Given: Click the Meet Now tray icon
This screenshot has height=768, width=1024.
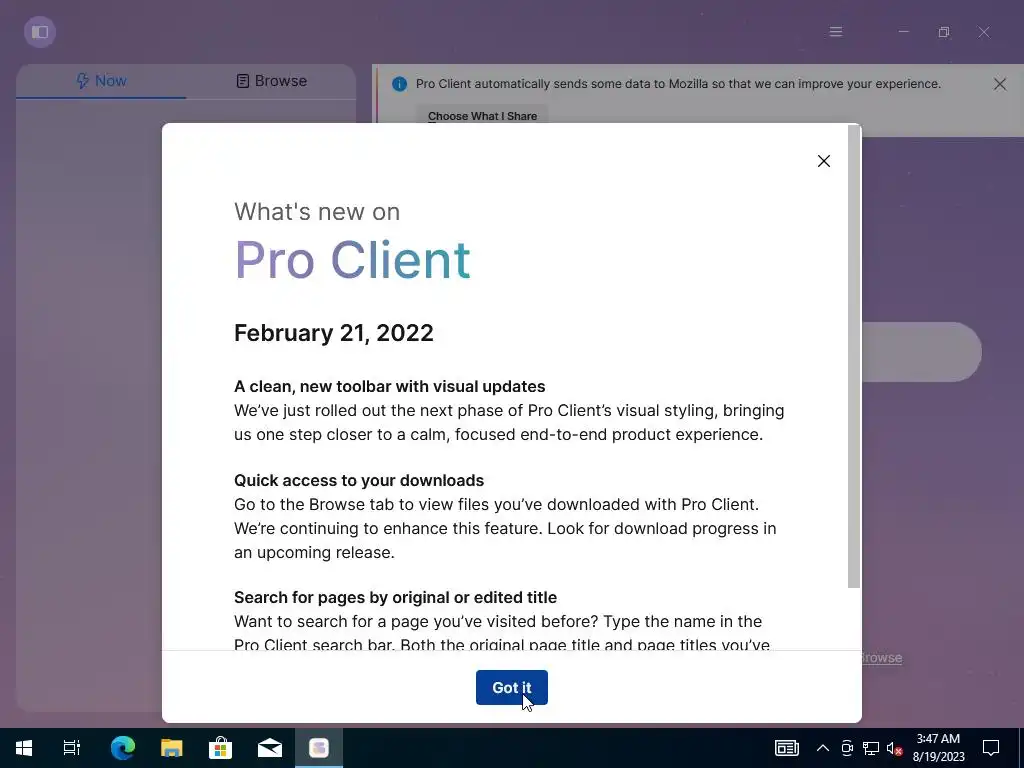Looking at the screenshot, I should 847,748.
